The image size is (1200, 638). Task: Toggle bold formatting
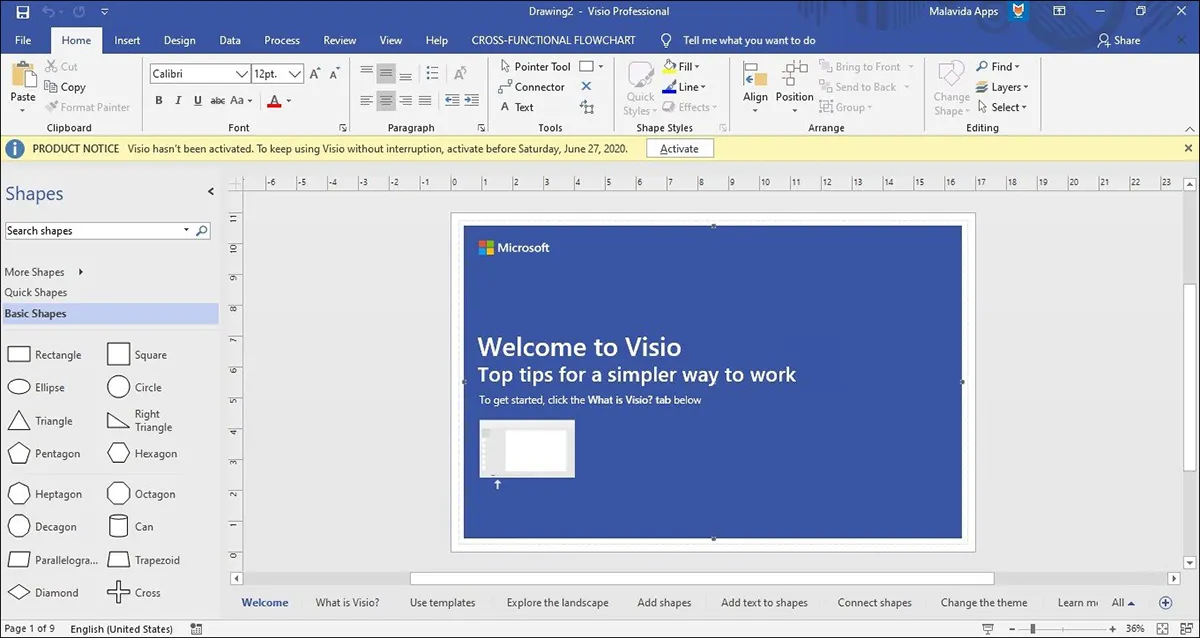pyautogui.click(x=159, y=100)
